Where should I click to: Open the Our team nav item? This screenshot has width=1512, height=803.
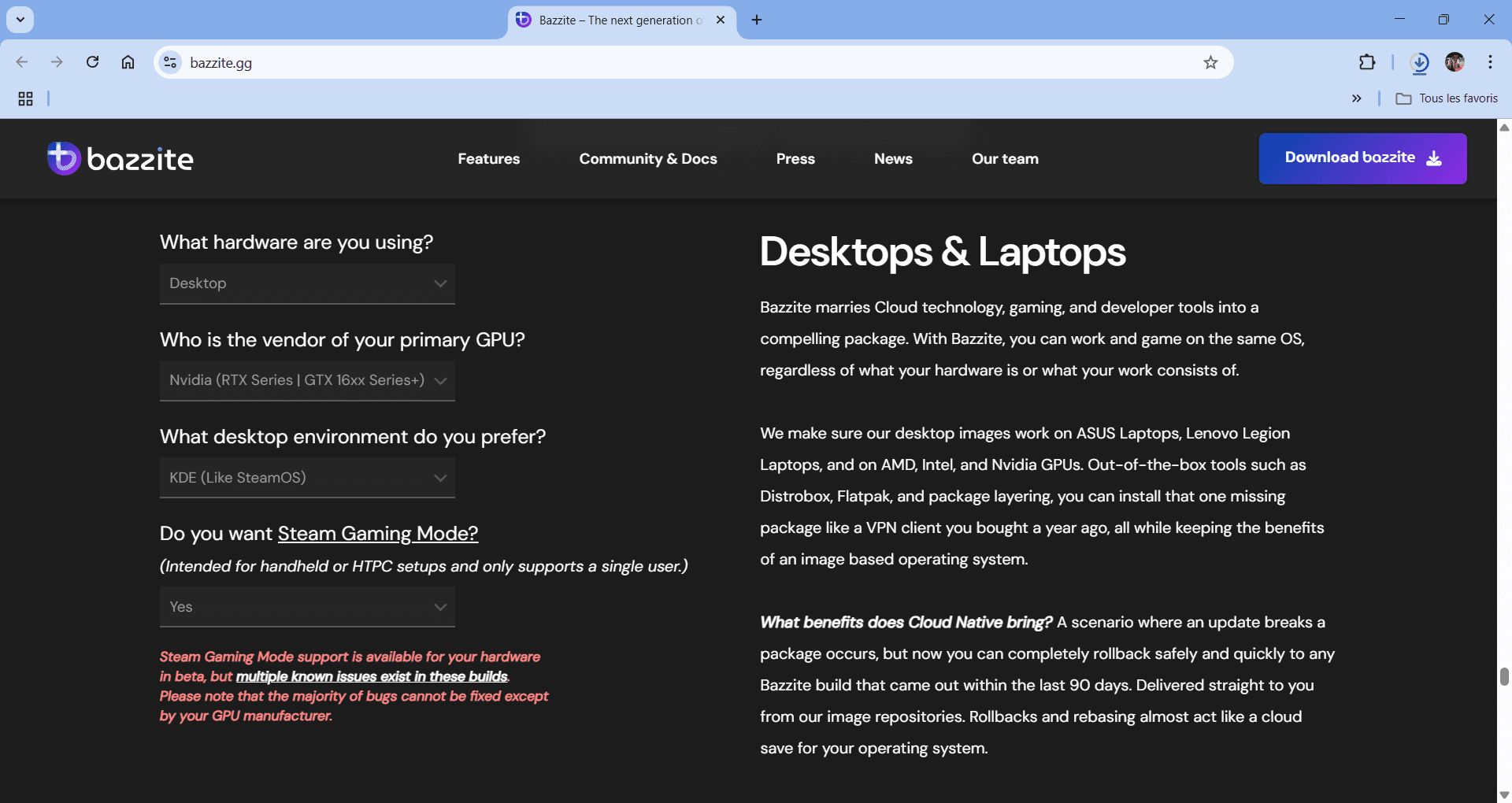[1005, 159]
